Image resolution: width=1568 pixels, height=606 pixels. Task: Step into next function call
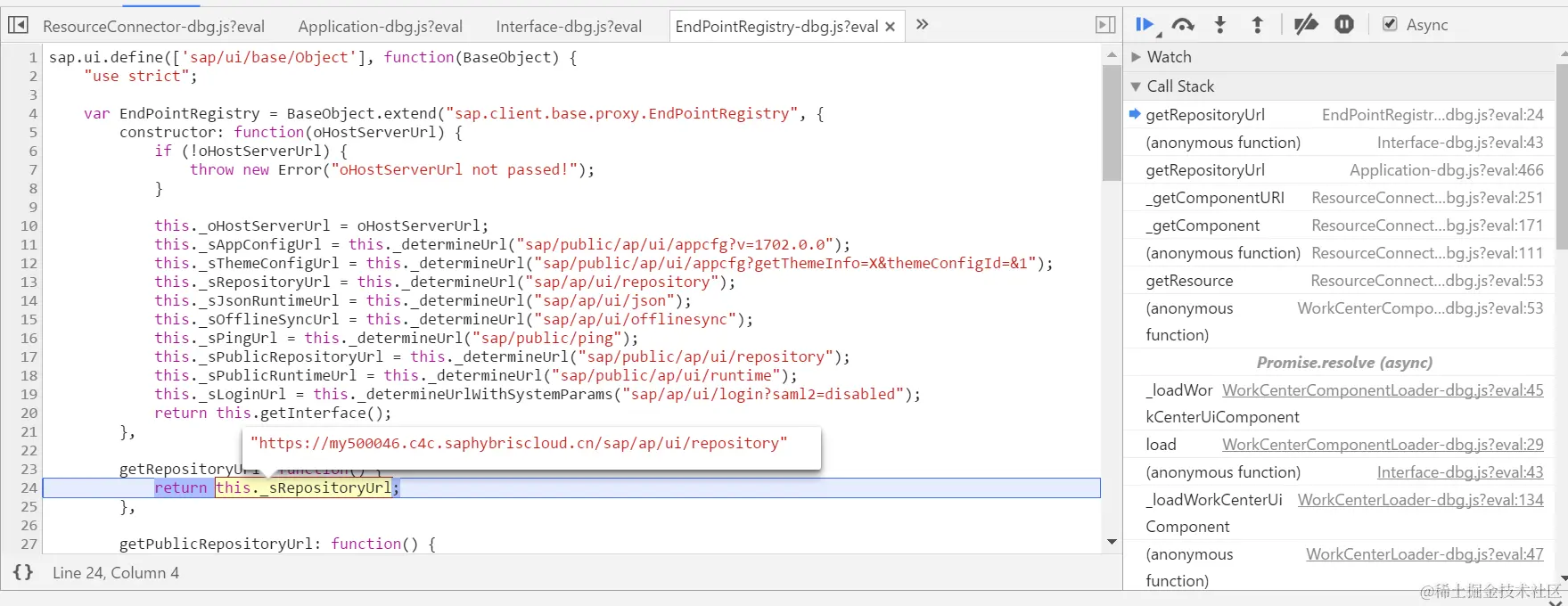pyautogui.click(x=1220, y=25)
